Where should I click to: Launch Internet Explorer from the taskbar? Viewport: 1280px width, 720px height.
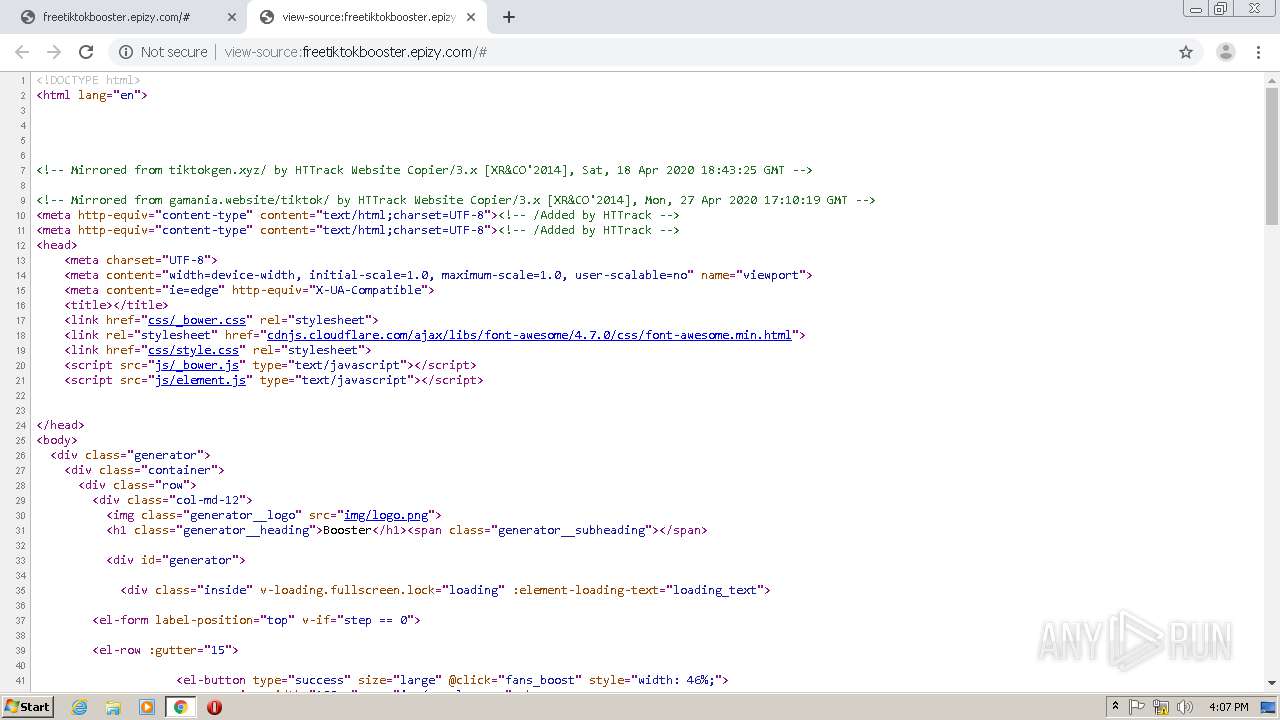click(x=80, y=707)
